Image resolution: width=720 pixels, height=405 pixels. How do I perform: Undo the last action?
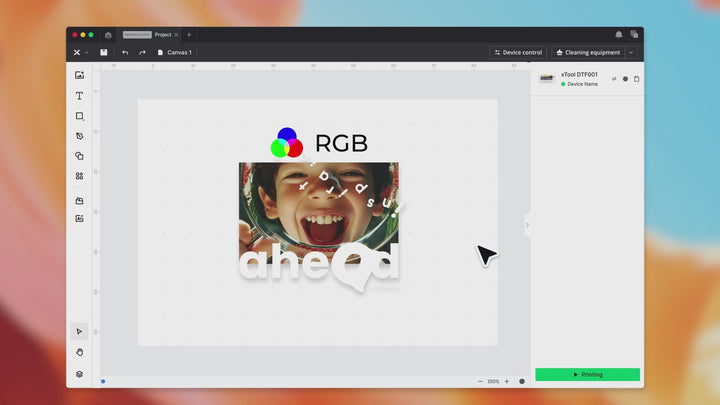point(125,52)
